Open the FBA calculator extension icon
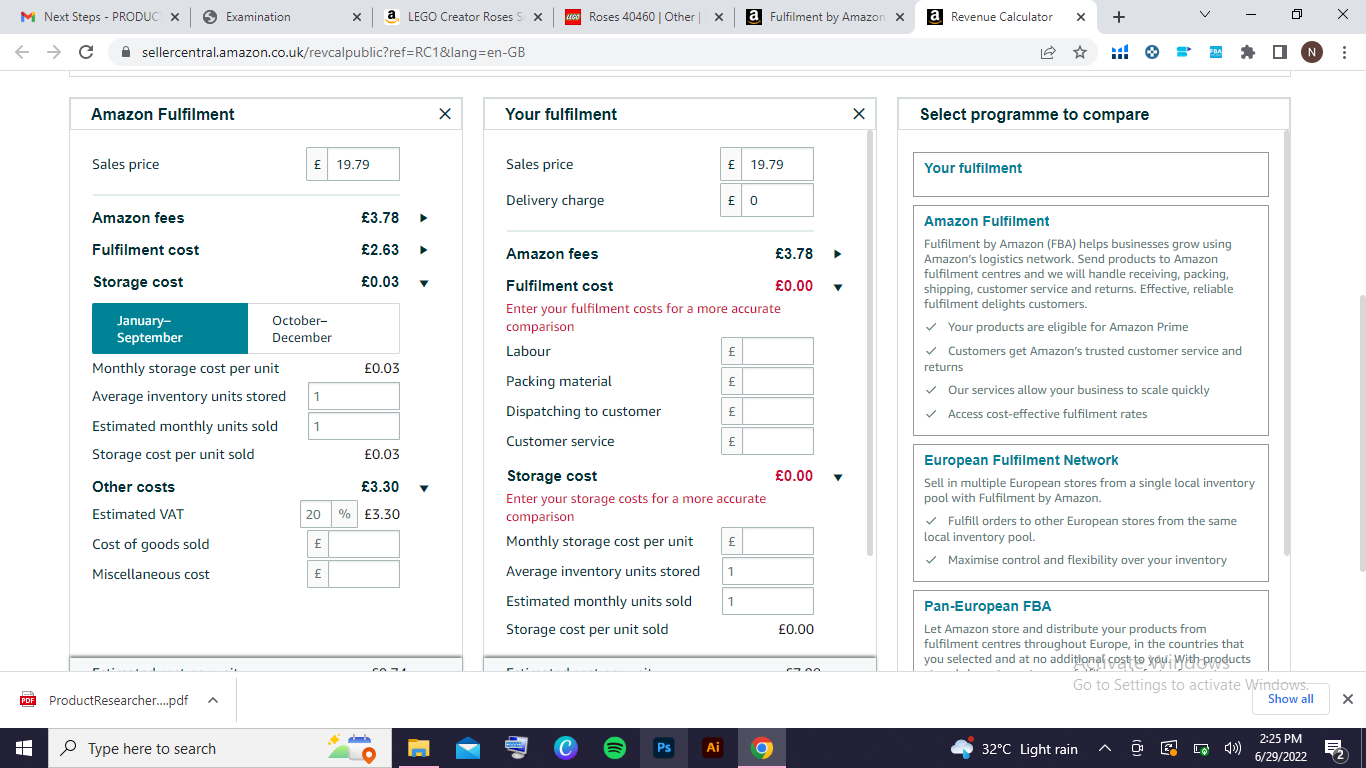The image size is (1366, 768). pos(1216,52)
